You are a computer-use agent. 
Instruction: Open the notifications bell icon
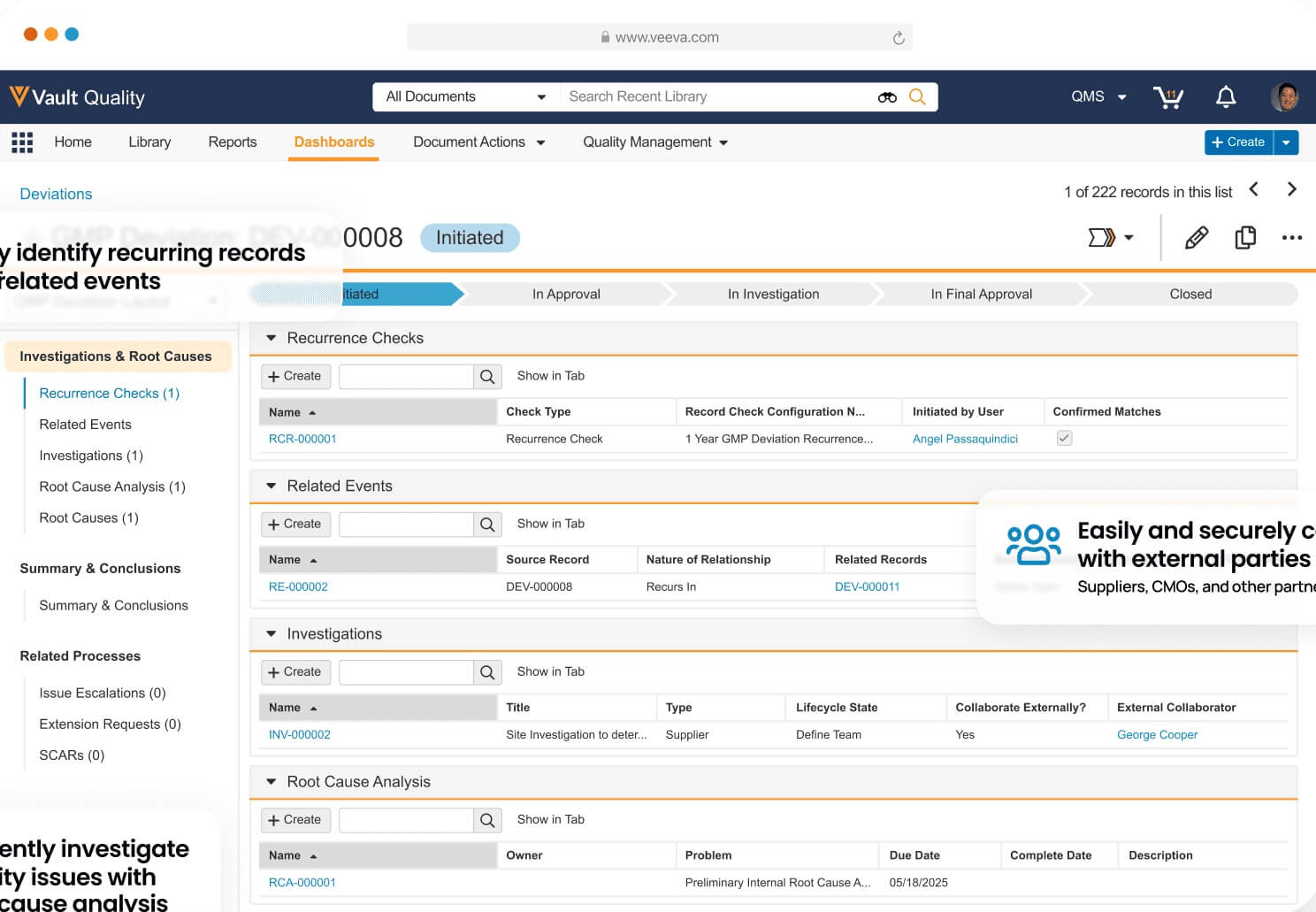(x=1226, y=97)
